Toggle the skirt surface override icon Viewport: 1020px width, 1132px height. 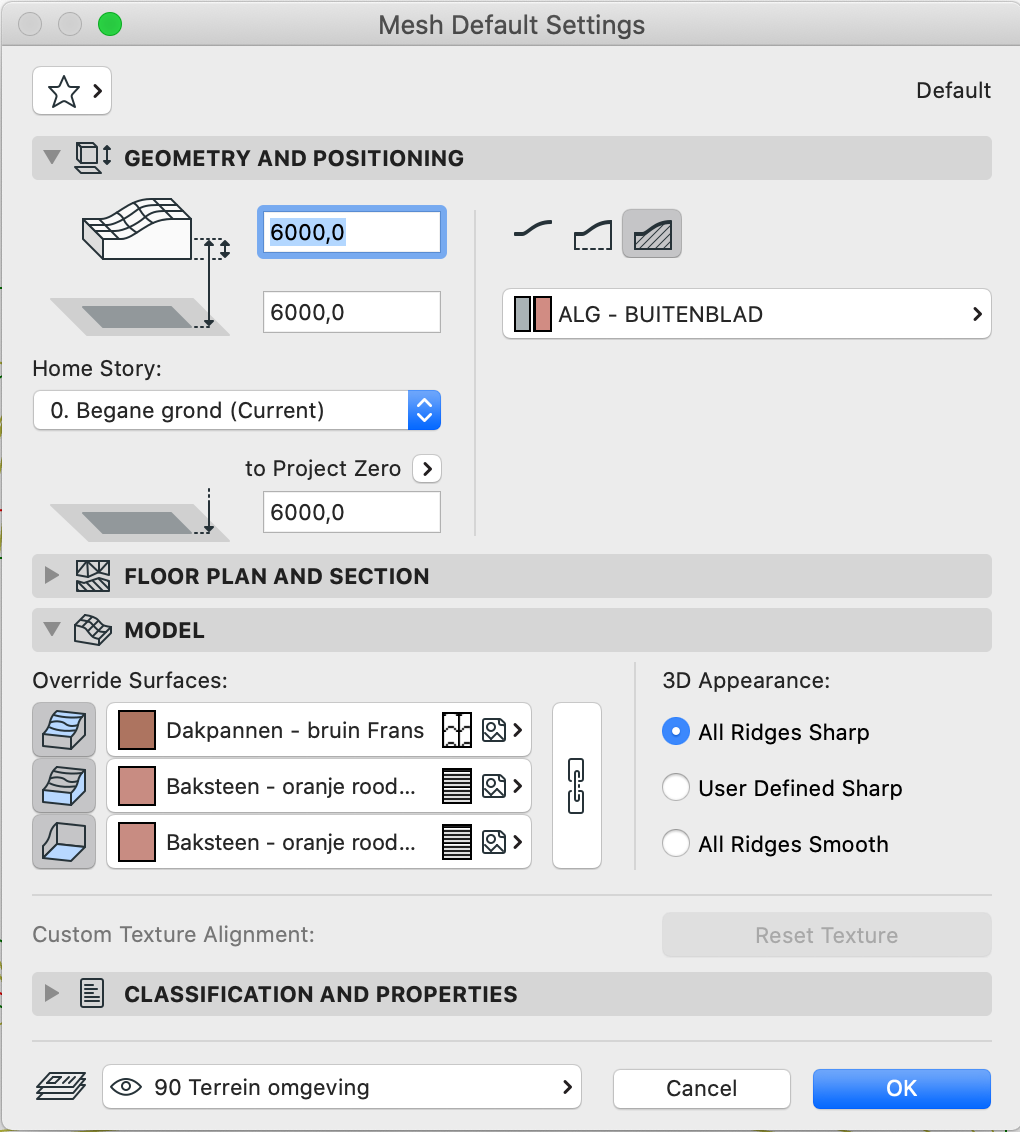click(x=64, y=785)
